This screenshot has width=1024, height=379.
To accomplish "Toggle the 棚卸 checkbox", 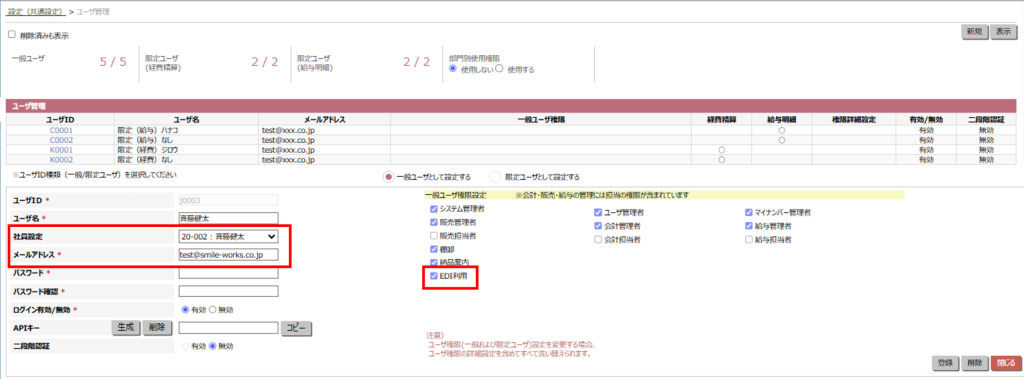I will pyautogui.click(x=434, y=250).
